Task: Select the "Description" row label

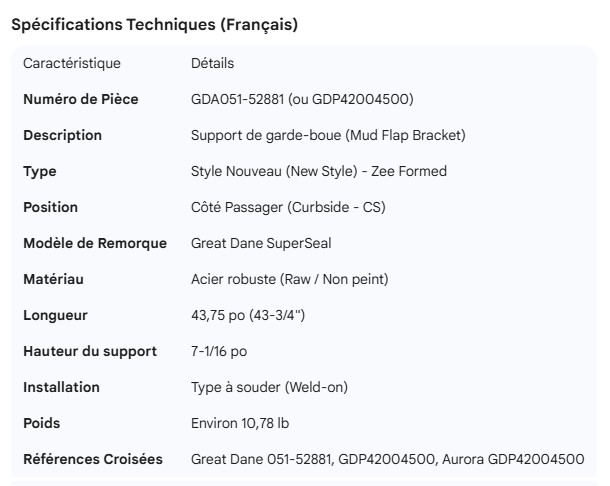Action: point(62,135)
